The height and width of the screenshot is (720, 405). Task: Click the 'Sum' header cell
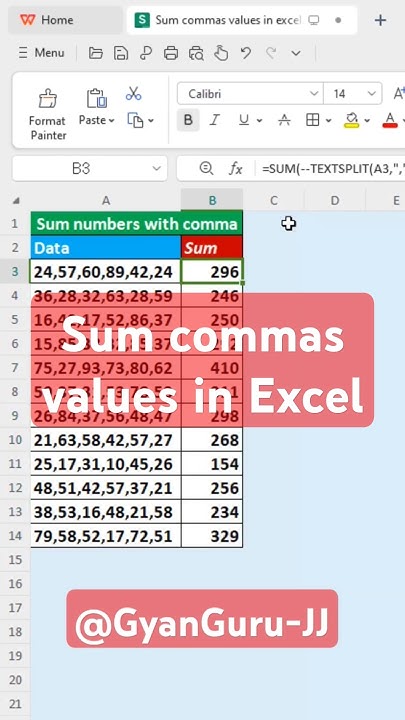click(212, 248)
